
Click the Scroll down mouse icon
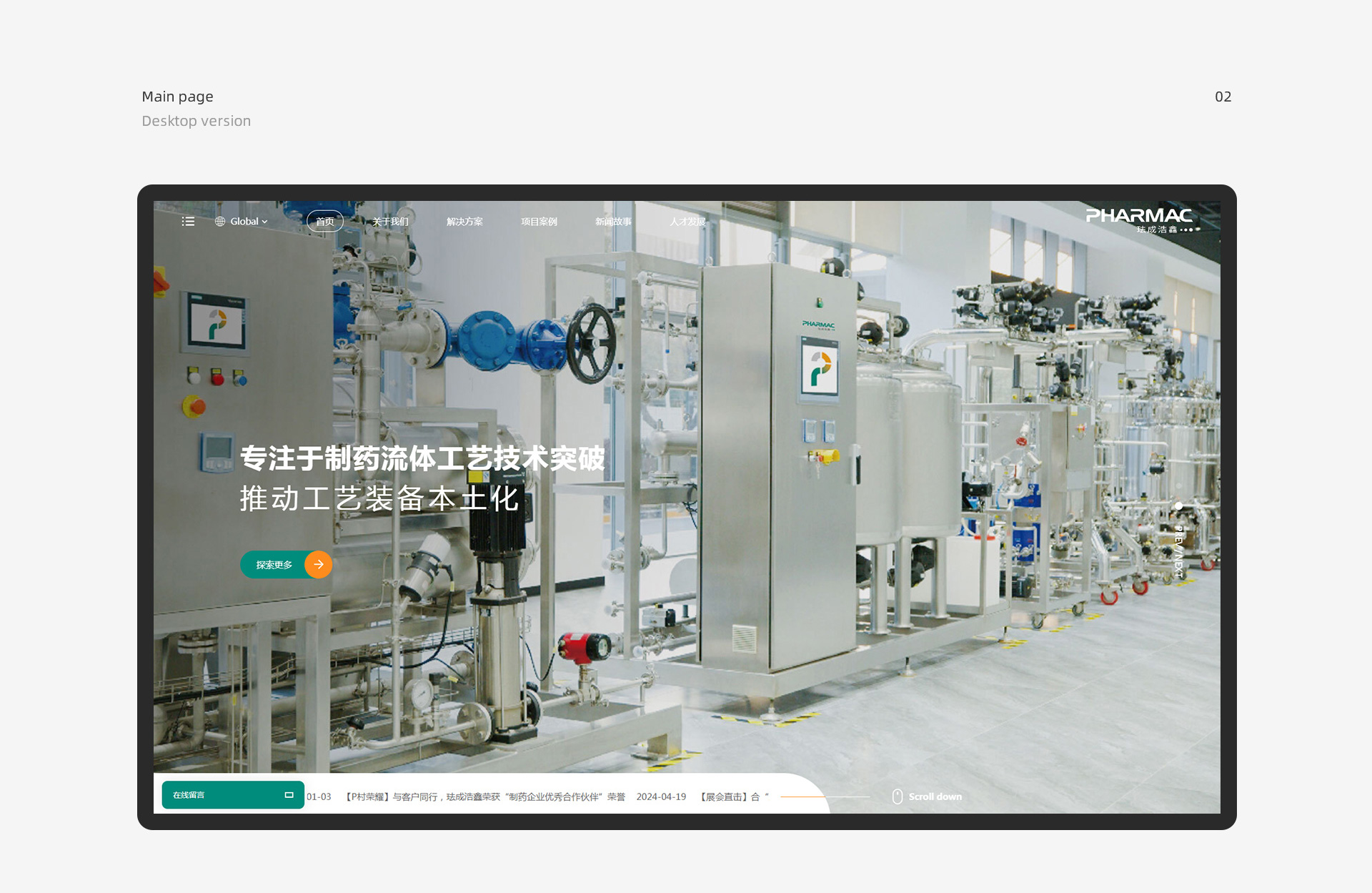898,796
